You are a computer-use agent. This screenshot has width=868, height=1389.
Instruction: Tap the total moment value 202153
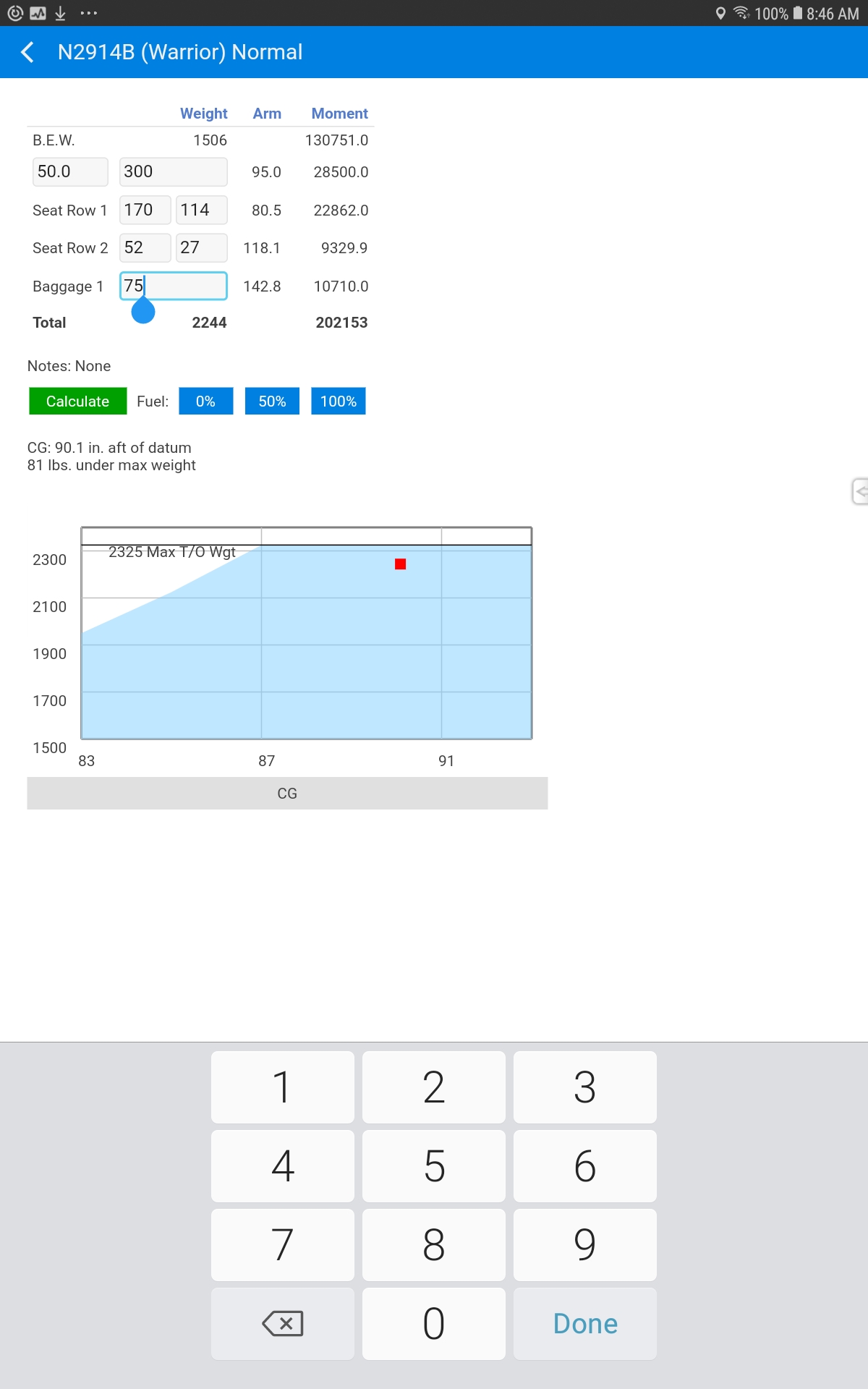tap(341, 323)
